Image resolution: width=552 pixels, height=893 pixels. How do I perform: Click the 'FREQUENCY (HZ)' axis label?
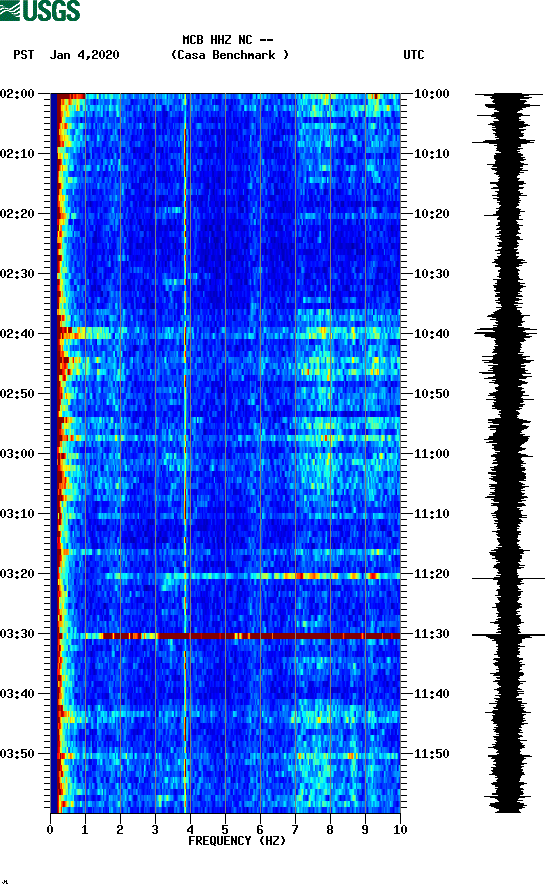(237, 841)
